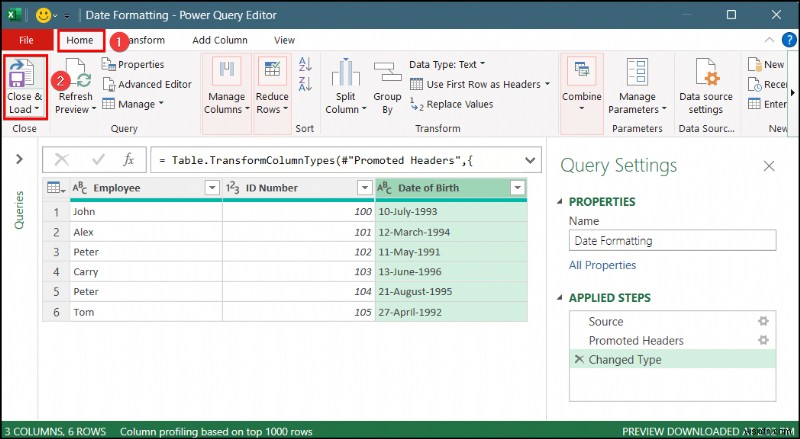
Task: Click Replace Values
Action: pos(452,104)
